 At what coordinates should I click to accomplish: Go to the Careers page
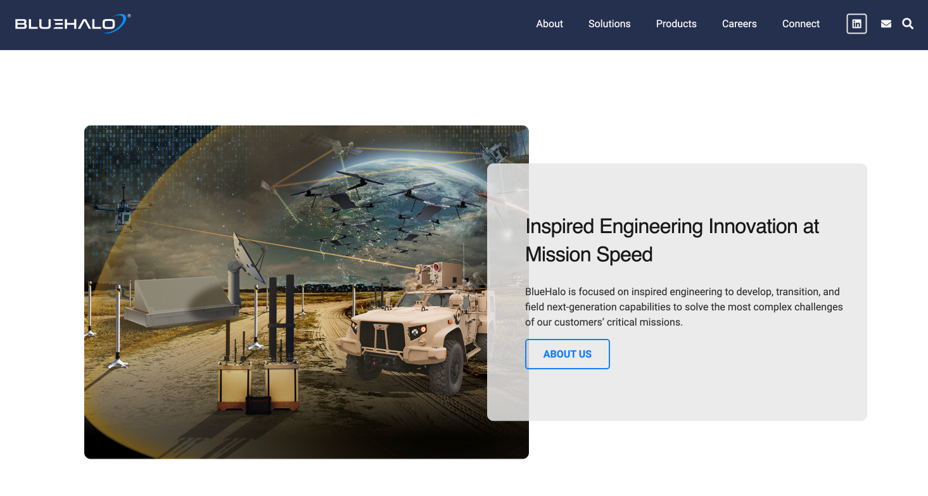click(x=739, y=24)
